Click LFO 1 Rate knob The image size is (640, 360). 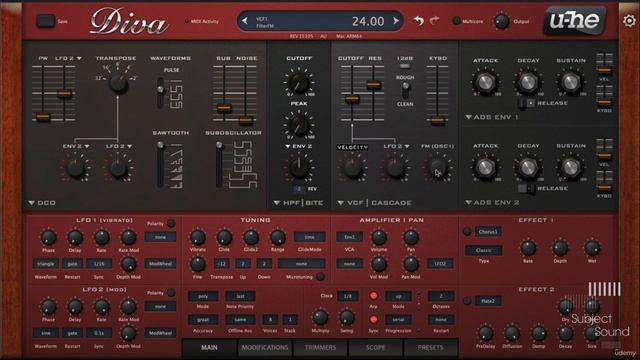102,238
